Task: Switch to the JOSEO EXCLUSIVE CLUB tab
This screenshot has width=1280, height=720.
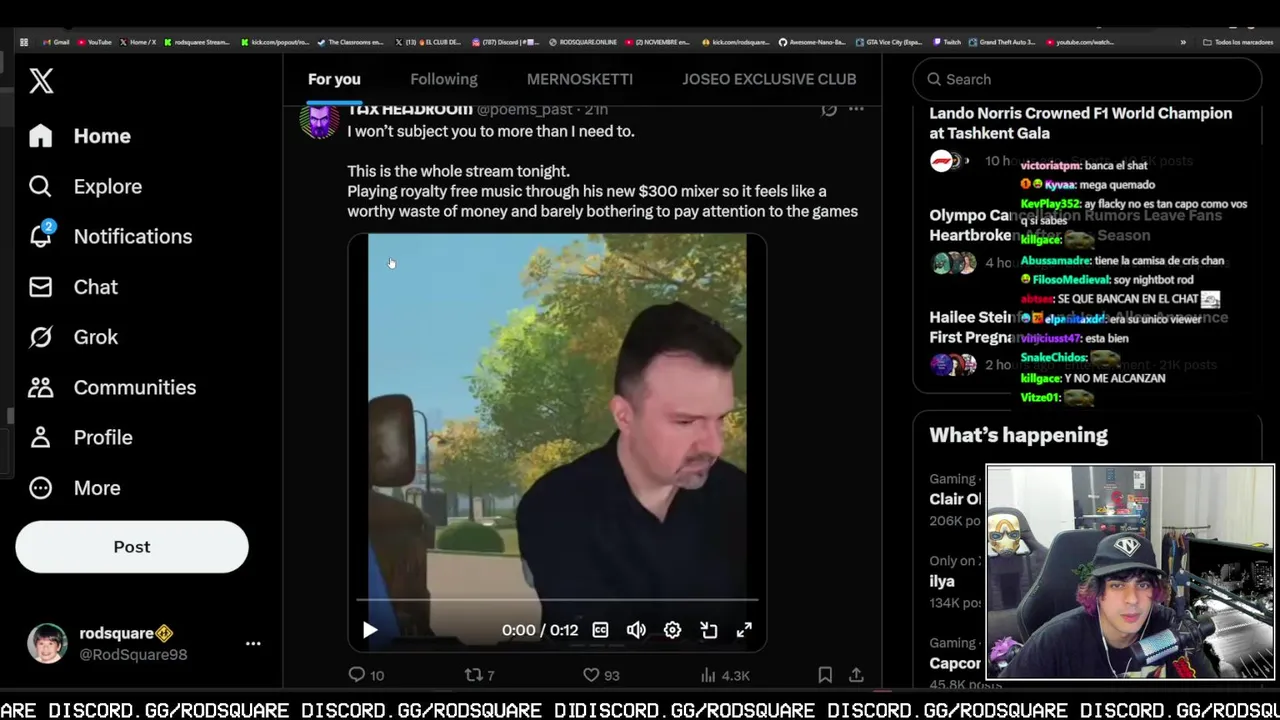Action: [x=769, y=79]
